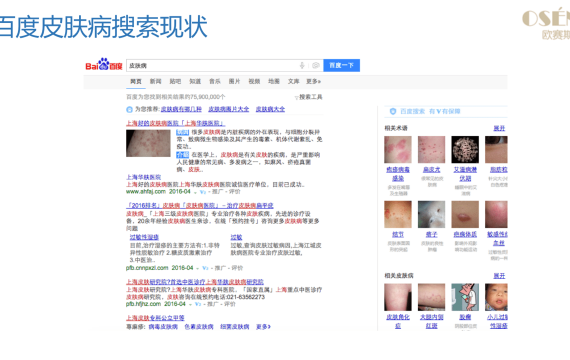This screenshot has width=570, height=360.
Task: Click the 皮肤角化症 disease link
Action: [398, 321]
